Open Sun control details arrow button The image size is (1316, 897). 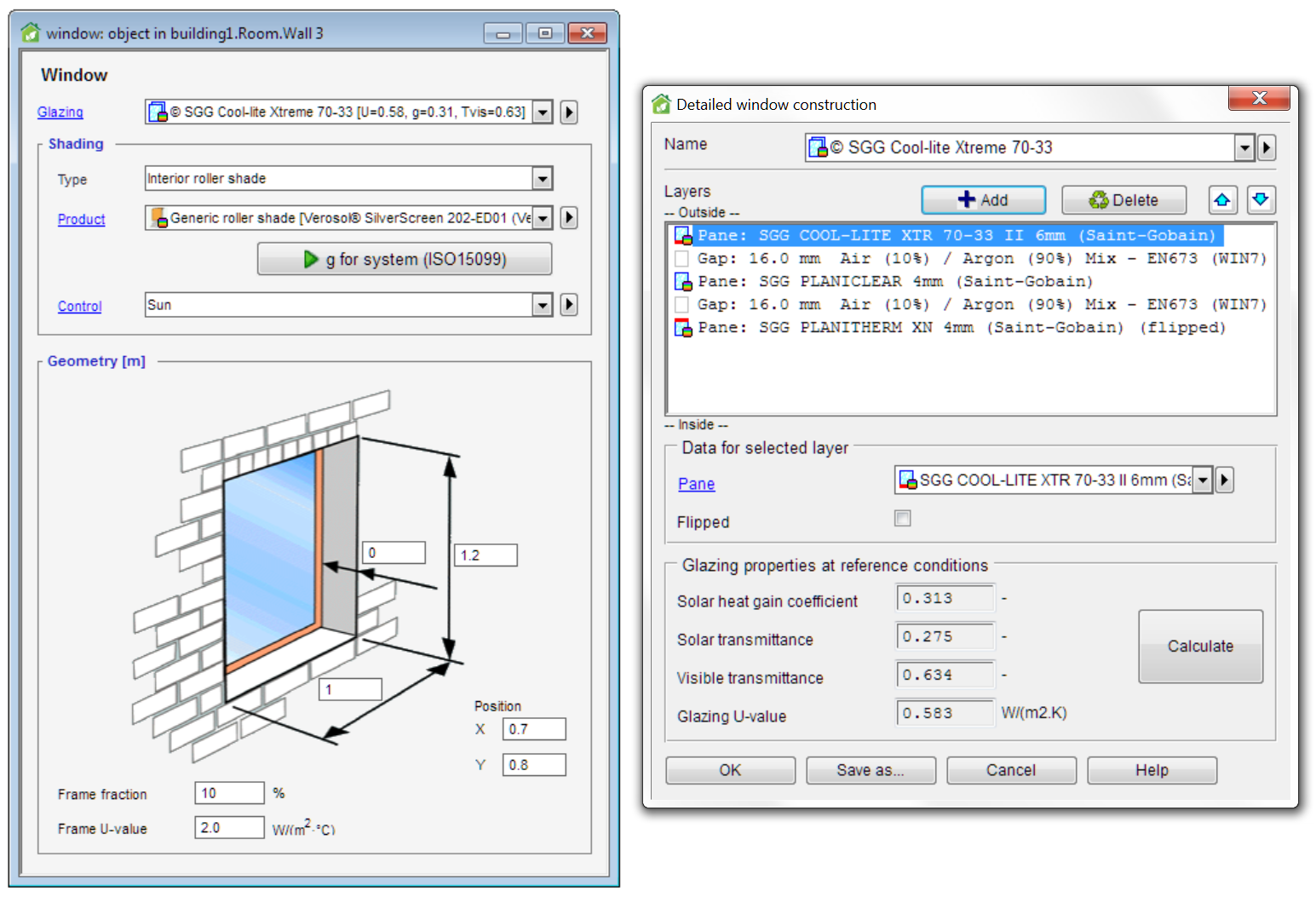tap(569, 305)
